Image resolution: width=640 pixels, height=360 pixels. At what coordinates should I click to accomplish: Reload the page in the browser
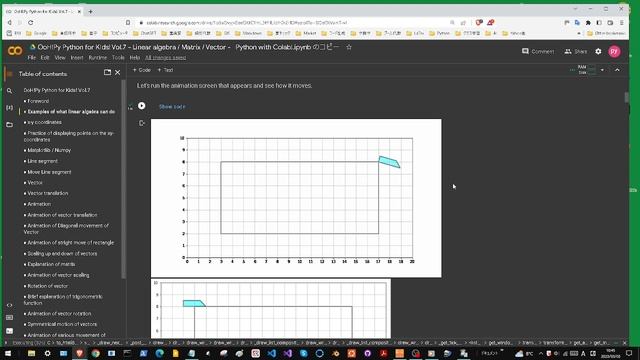point(31,23)
